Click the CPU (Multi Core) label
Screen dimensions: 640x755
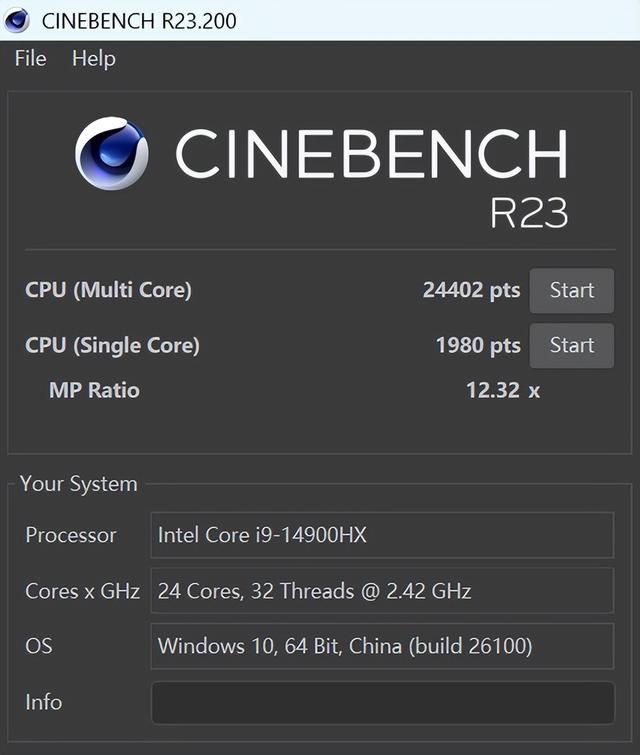pos(108,290)
